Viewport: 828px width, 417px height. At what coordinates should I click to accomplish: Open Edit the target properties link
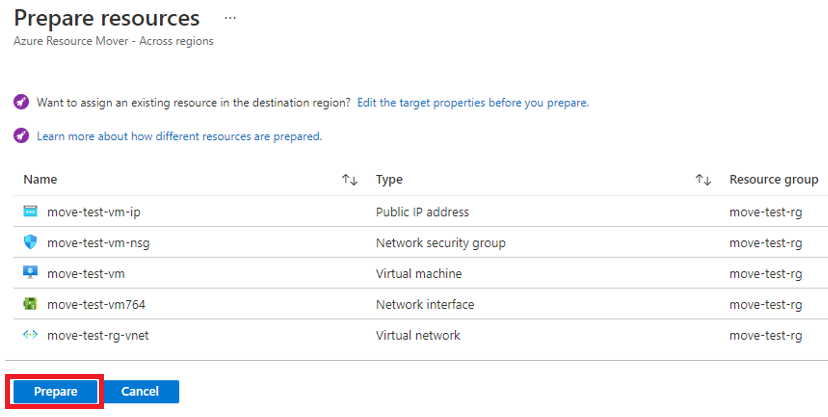pos(473,102)
